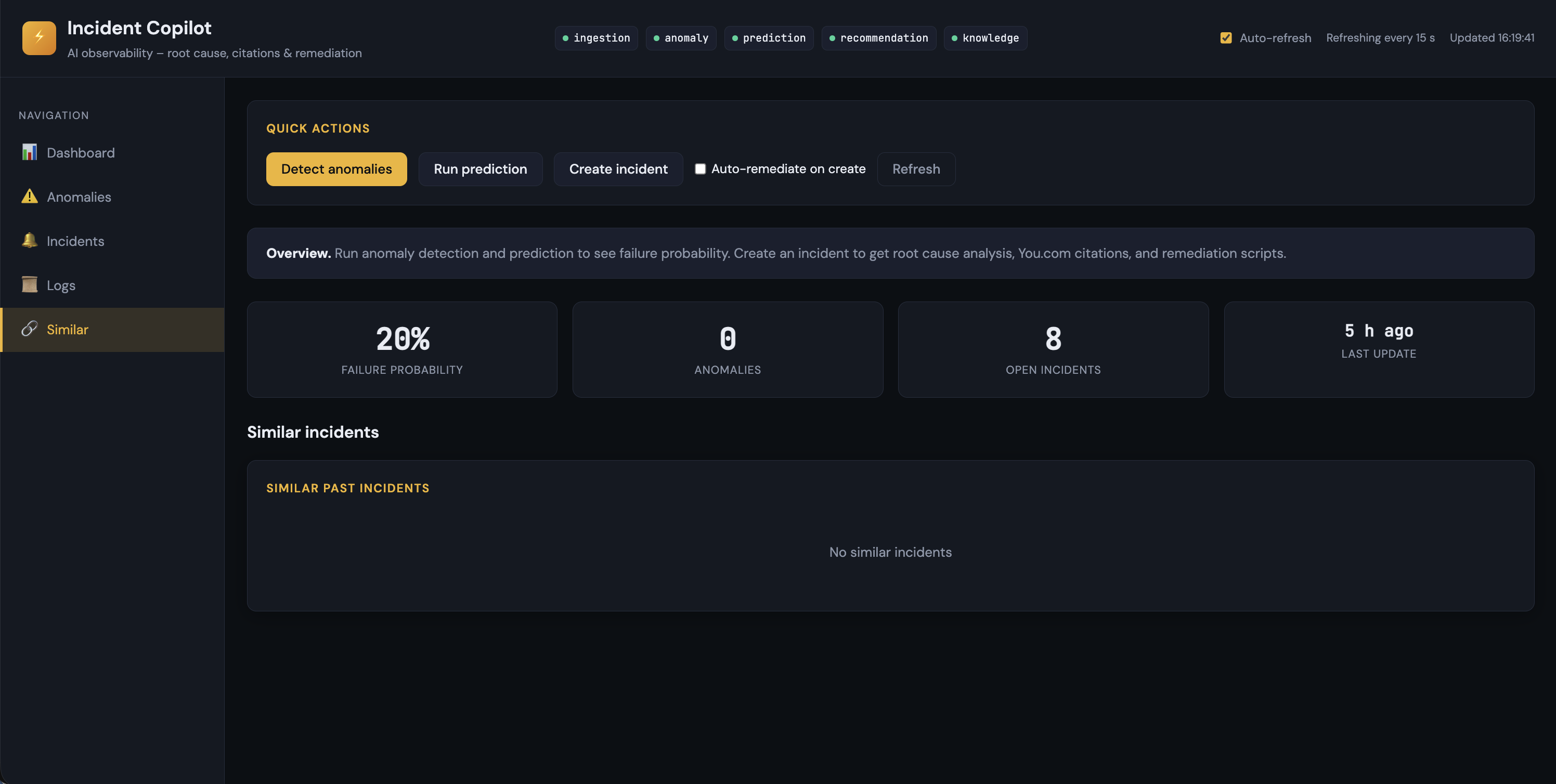Click the ingestion service status badge

point(595,38)
